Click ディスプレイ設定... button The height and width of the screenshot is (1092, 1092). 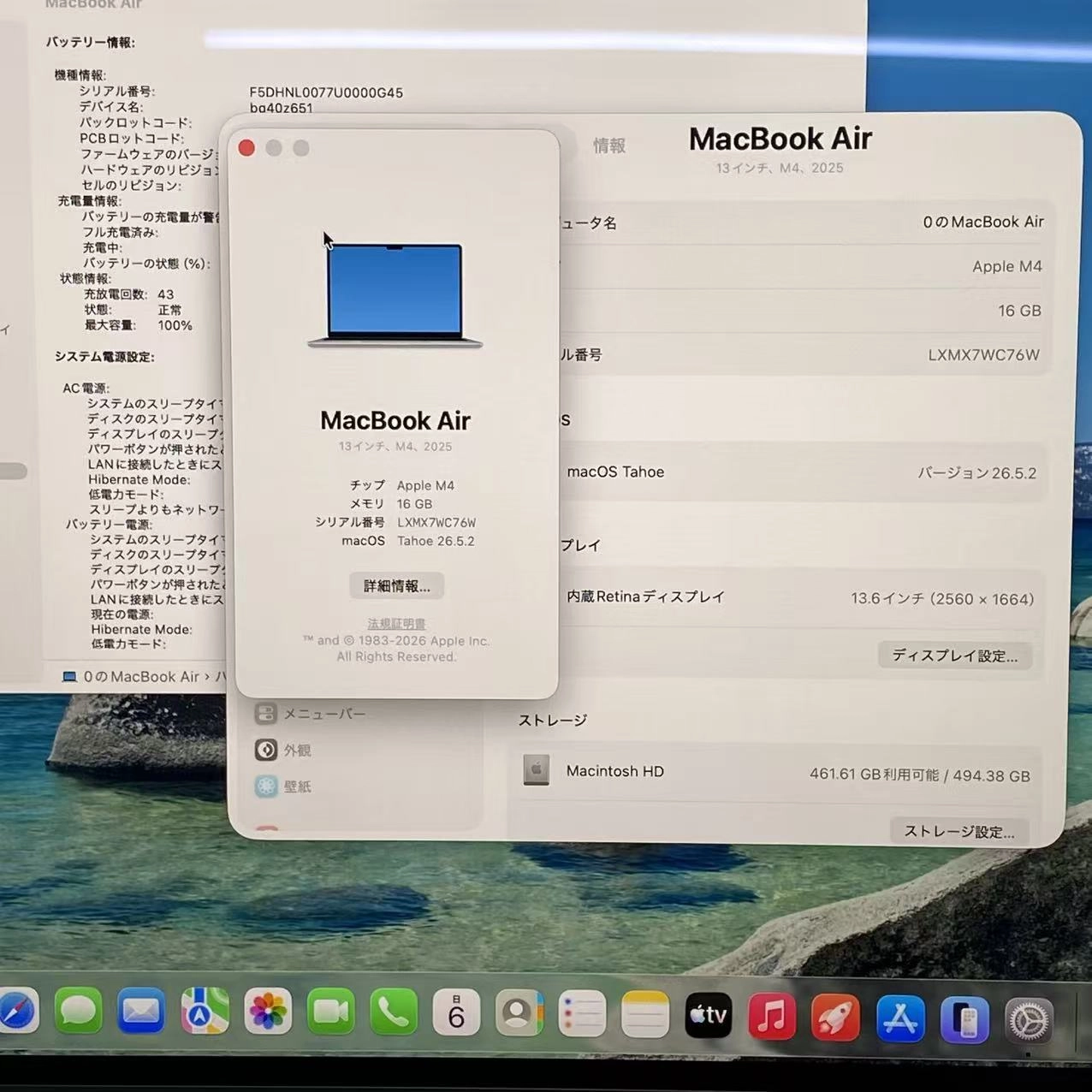955,656
